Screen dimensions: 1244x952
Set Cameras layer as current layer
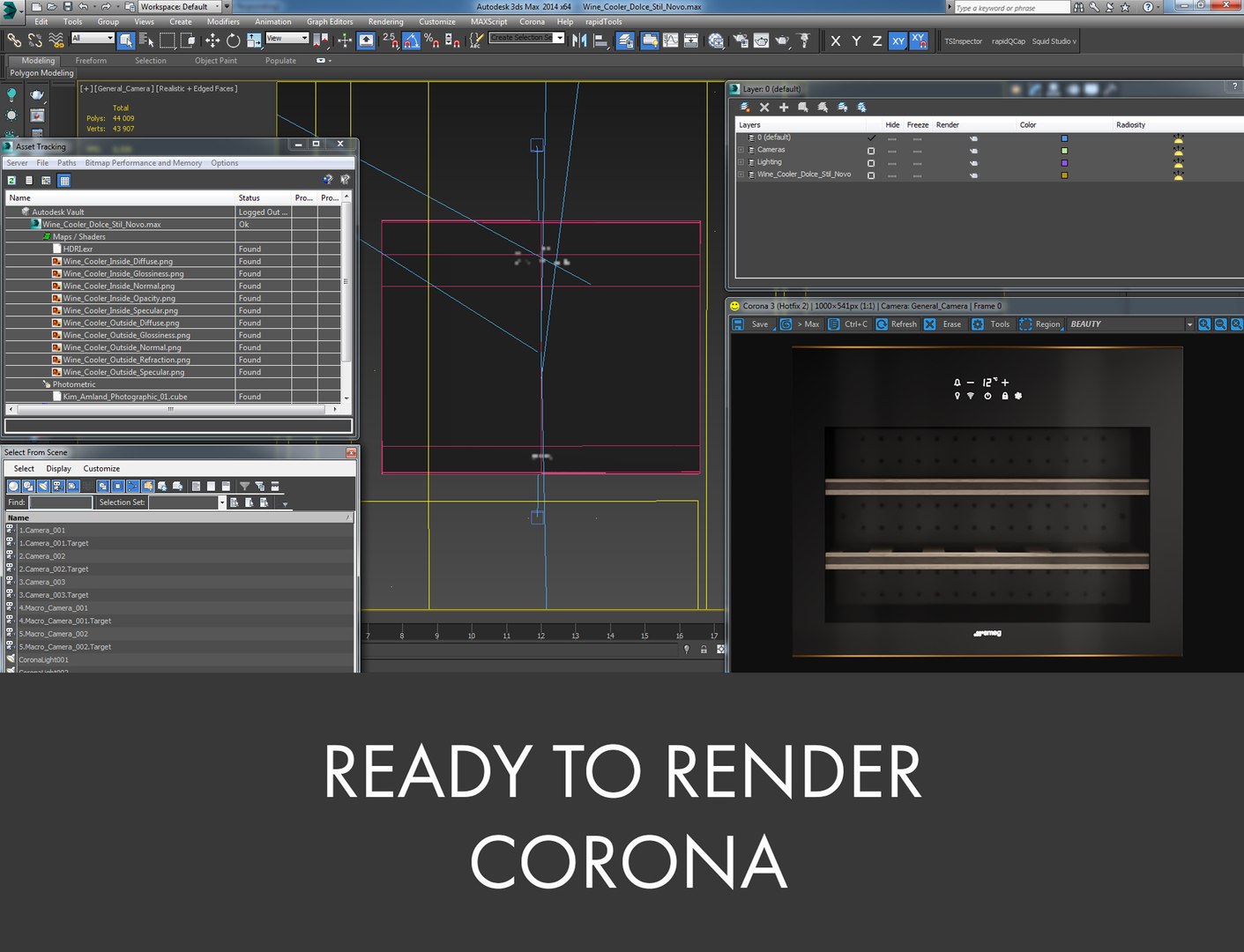[871, 151]
